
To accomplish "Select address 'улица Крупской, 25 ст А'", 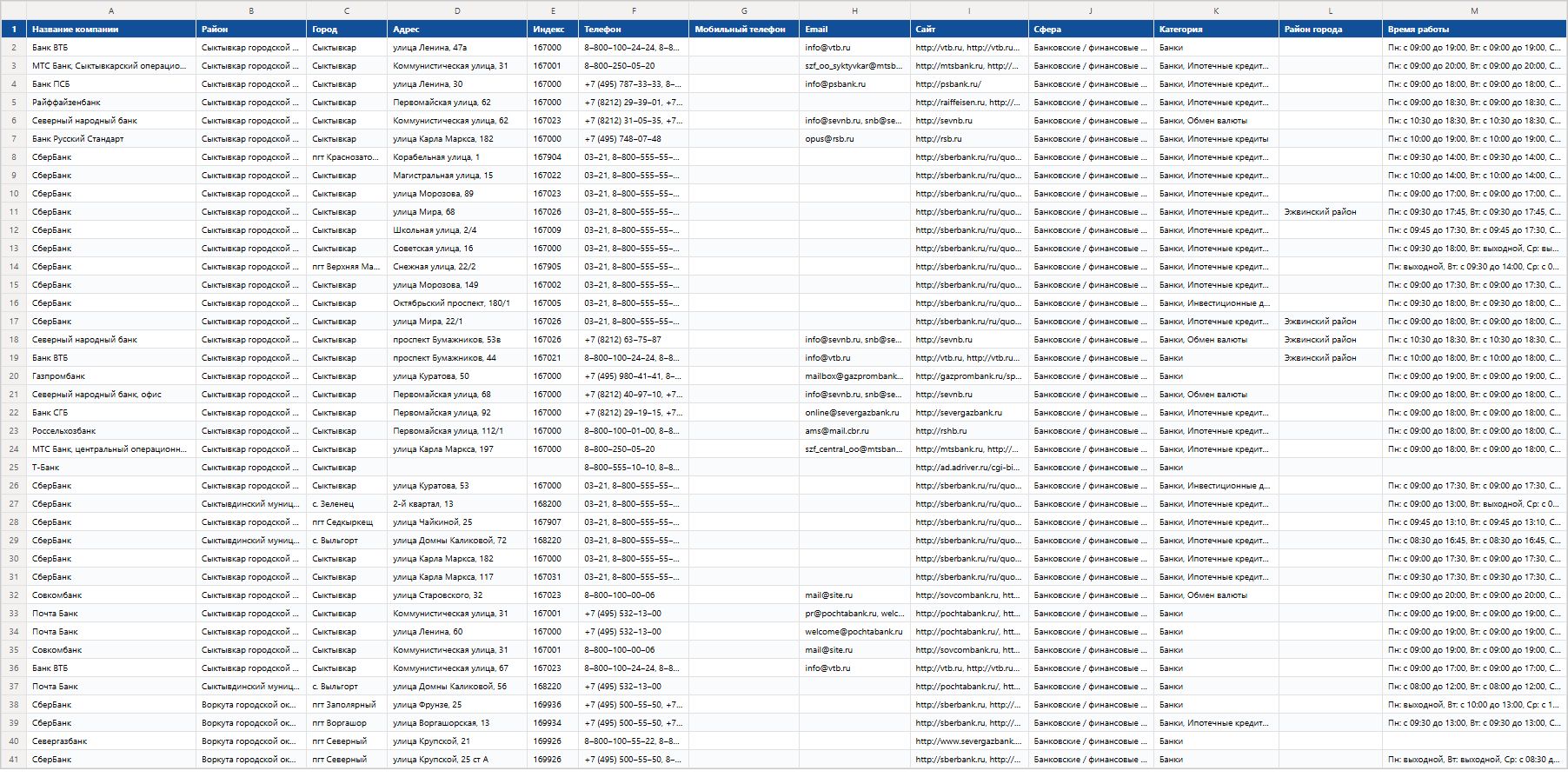I will (457, 760).
